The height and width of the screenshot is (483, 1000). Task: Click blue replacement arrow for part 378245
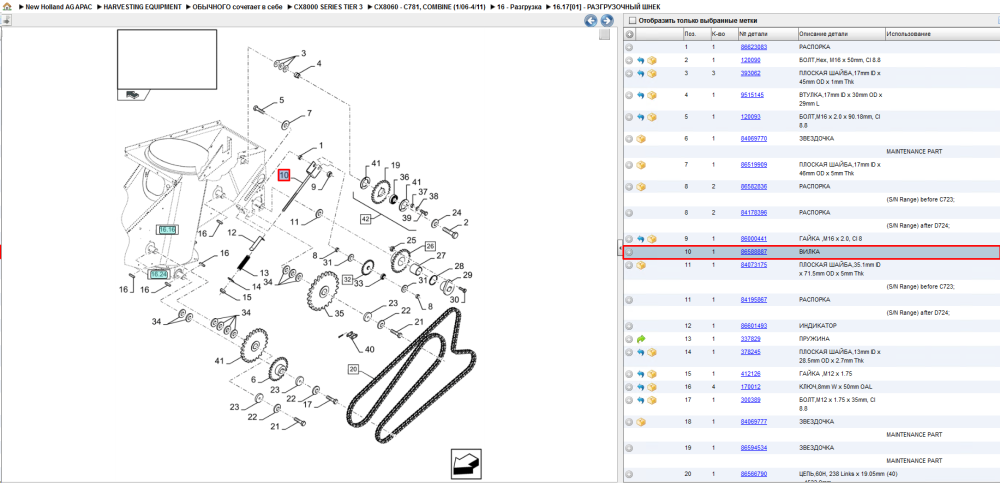641,352
